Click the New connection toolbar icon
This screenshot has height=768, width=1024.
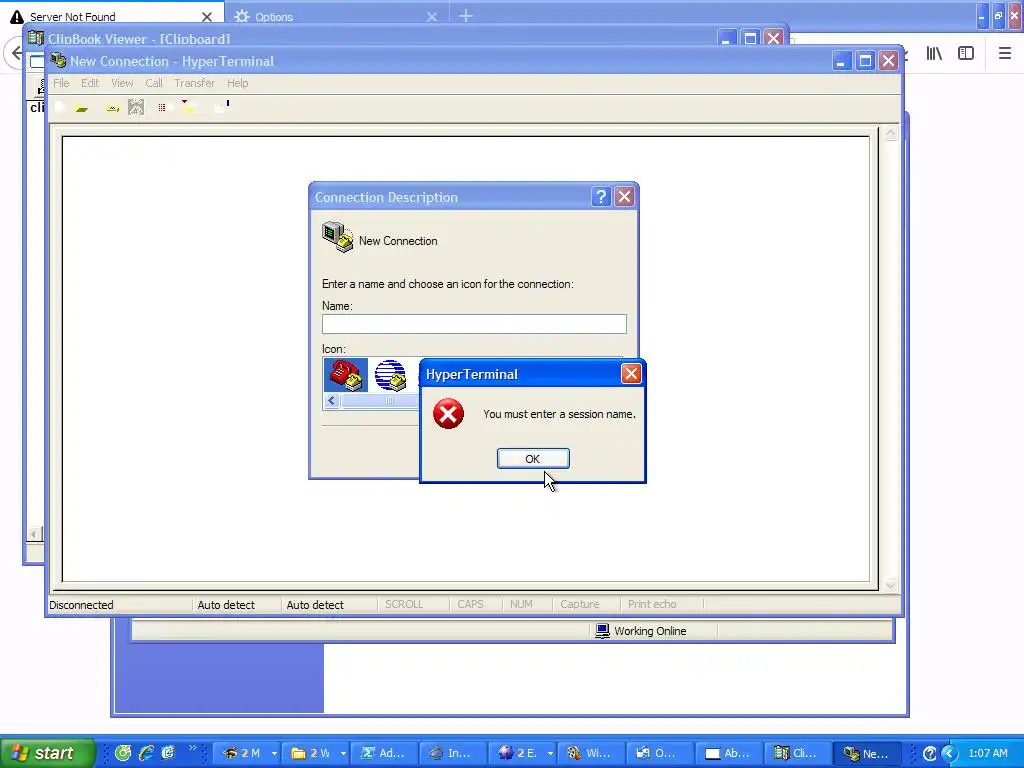click(x=60, y=107)
